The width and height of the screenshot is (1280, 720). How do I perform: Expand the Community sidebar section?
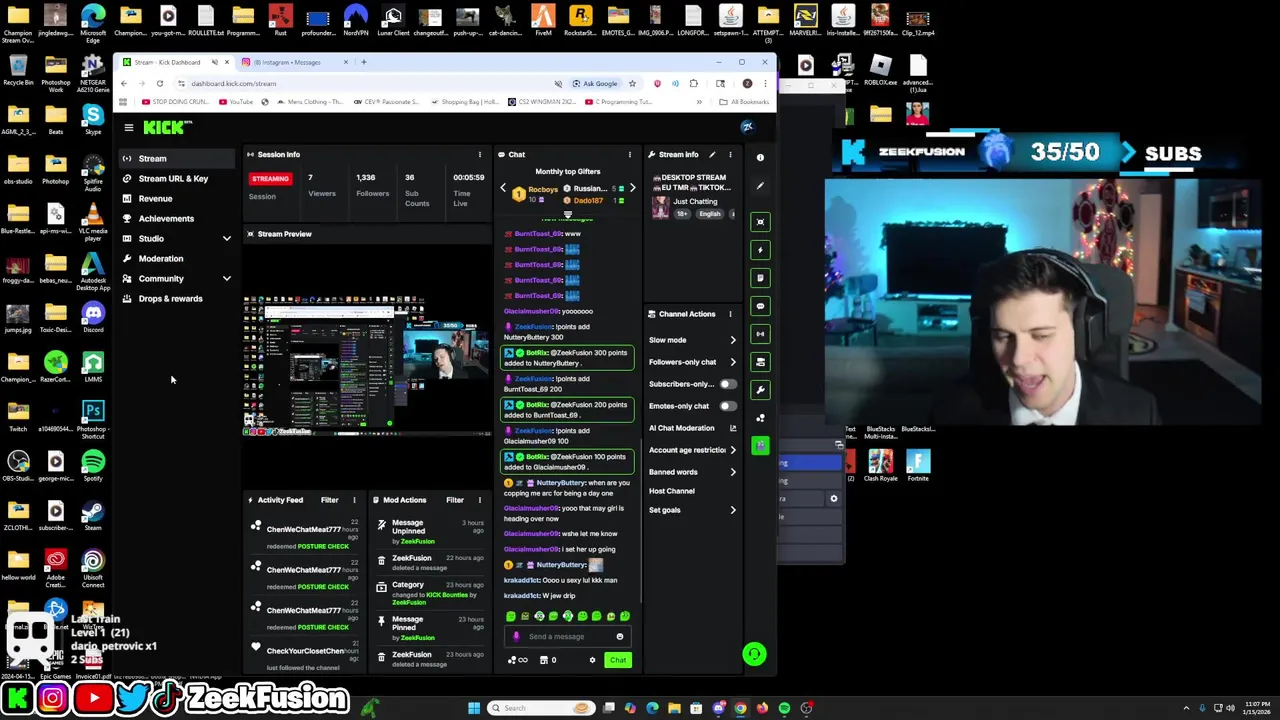pyautogui.click(x=226, y=279)
